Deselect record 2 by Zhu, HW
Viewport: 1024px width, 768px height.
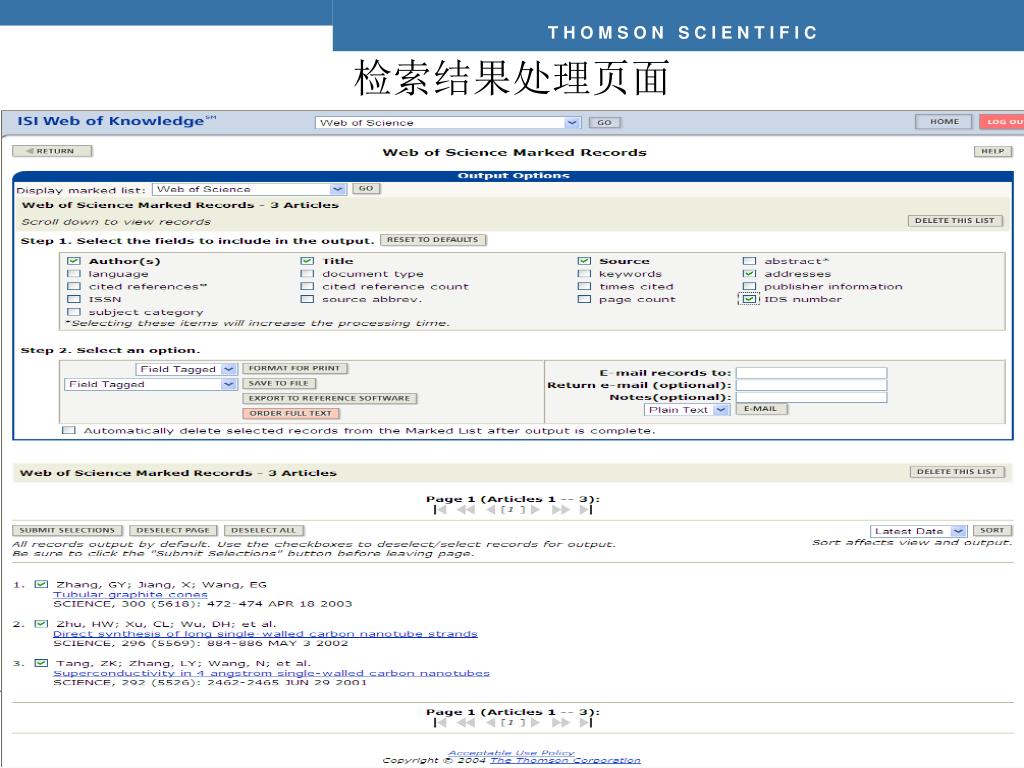click(41, 623)
